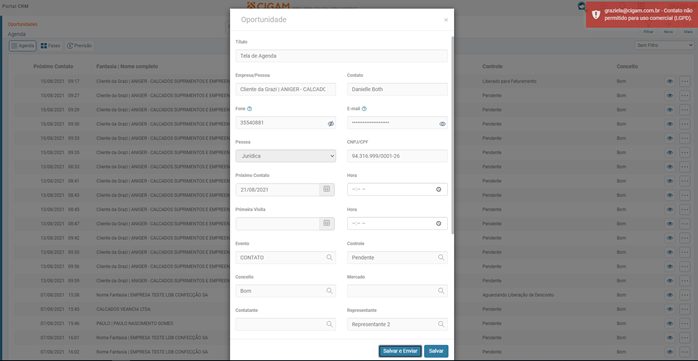
Task: View the 13/08/2021 08:33 agenda row
Action: click(670, 167)
